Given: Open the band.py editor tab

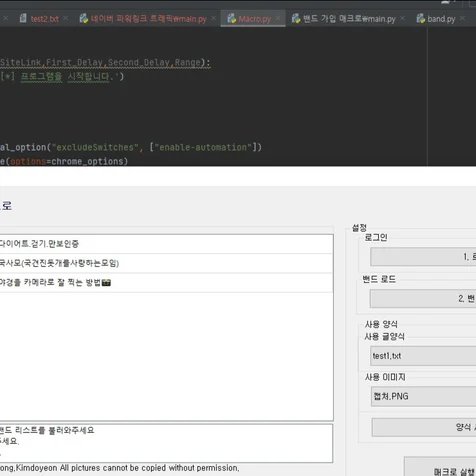Looking at the screenshot, I should [x=441, y=19].
